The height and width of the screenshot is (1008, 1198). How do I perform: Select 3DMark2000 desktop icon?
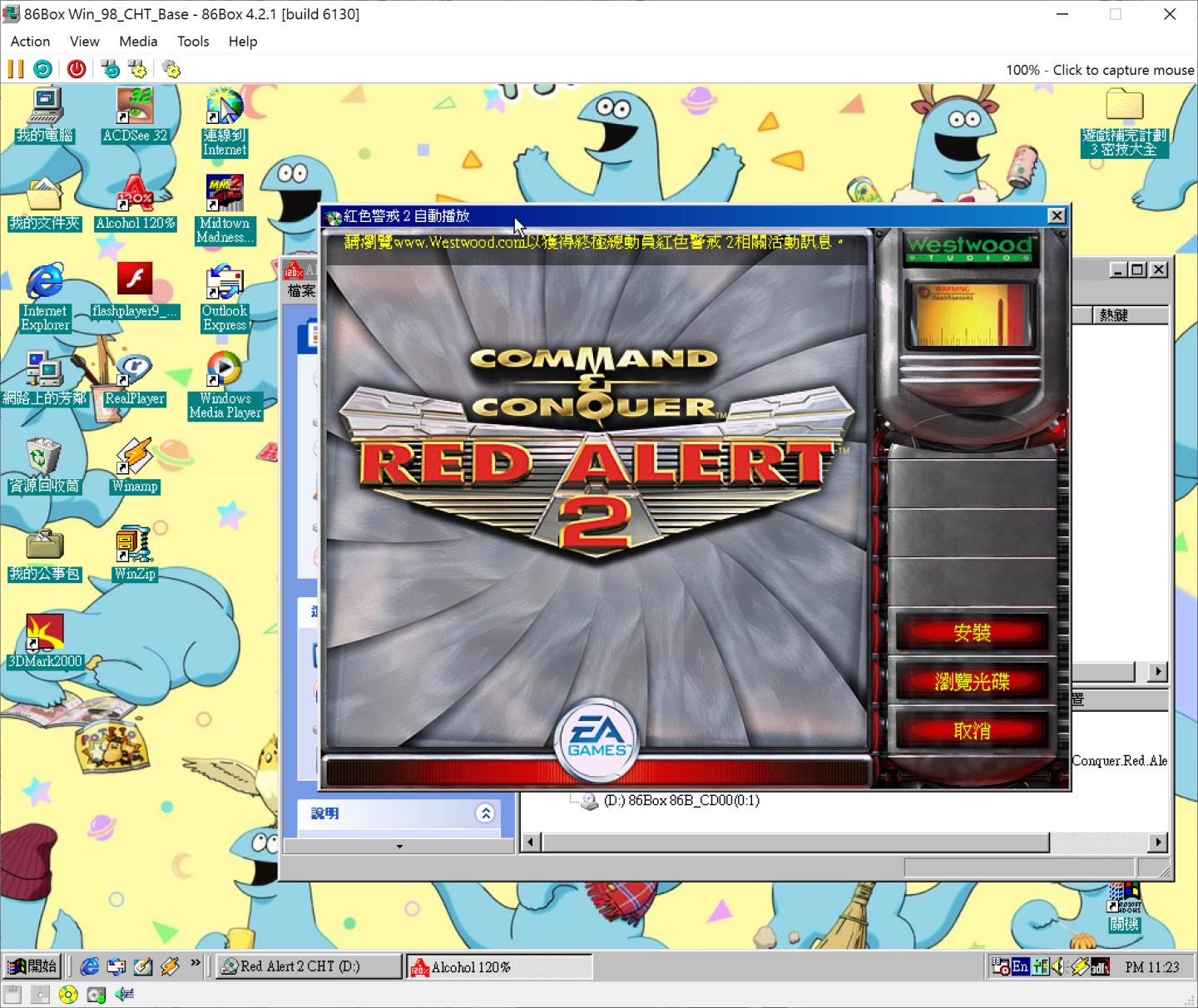[45, 642]
